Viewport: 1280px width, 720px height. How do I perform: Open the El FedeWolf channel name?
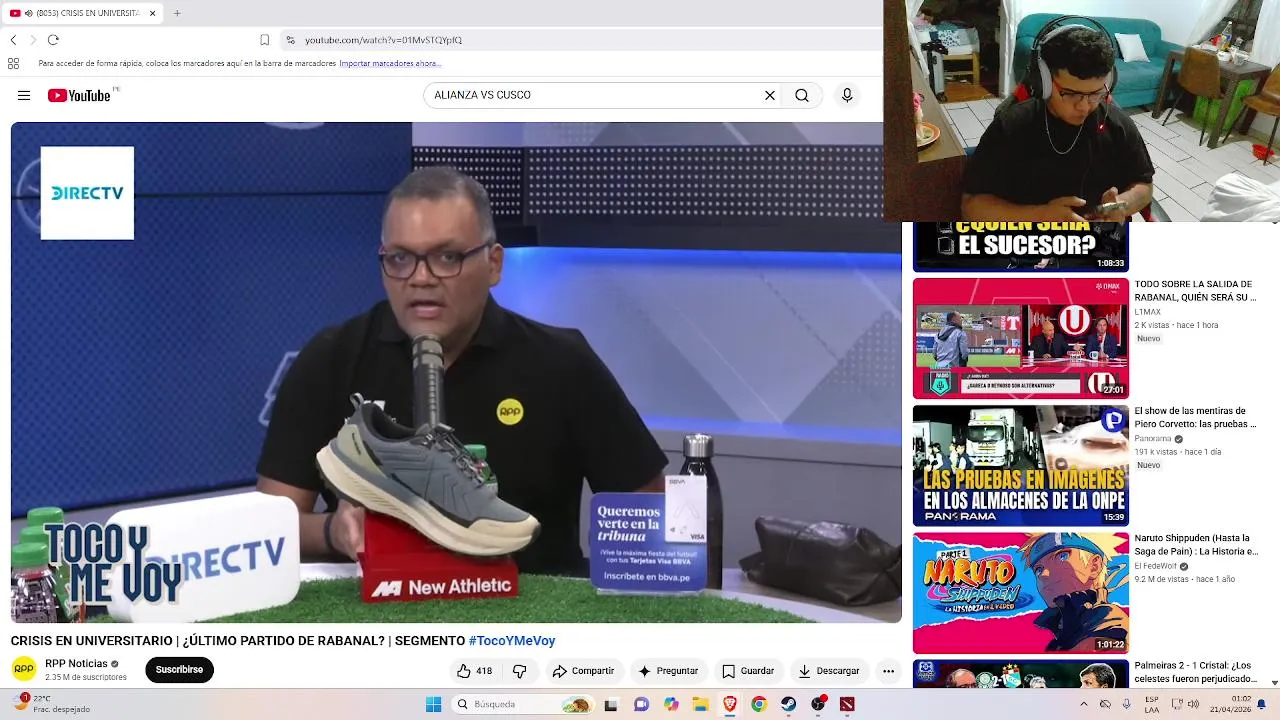click(x=1156, y=566)
